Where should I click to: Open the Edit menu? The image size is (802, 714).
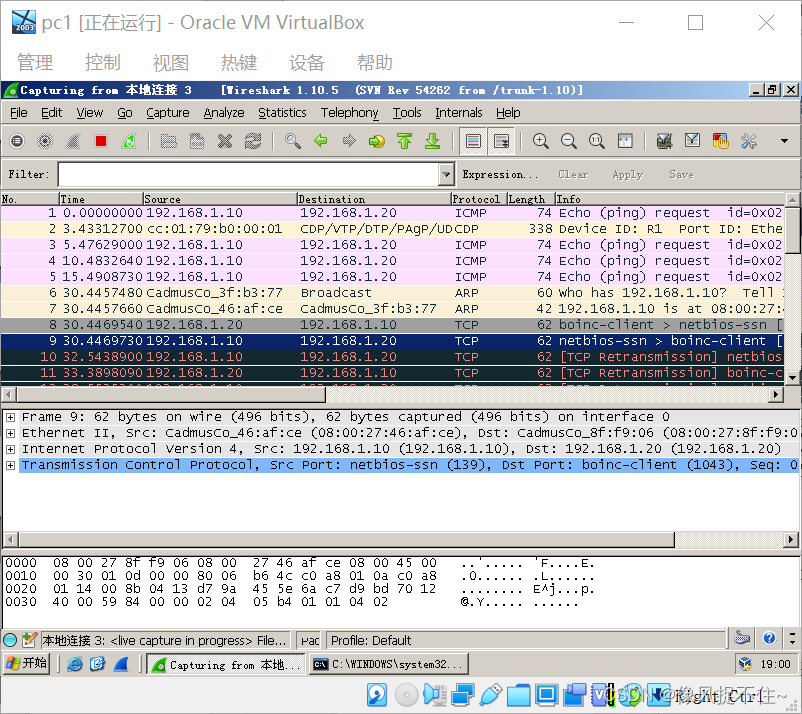pyautogui.click(x=52, y=113)
